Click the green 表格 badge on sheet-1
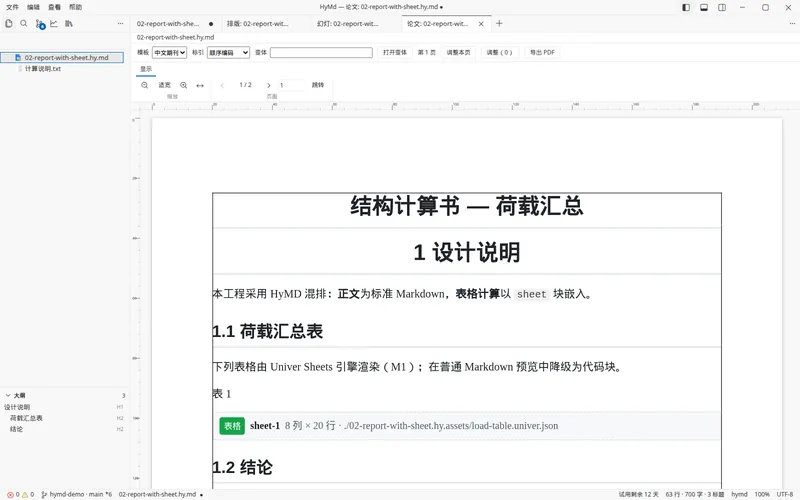This screenshot has height=500, width=800. click(x=232, y=426)
